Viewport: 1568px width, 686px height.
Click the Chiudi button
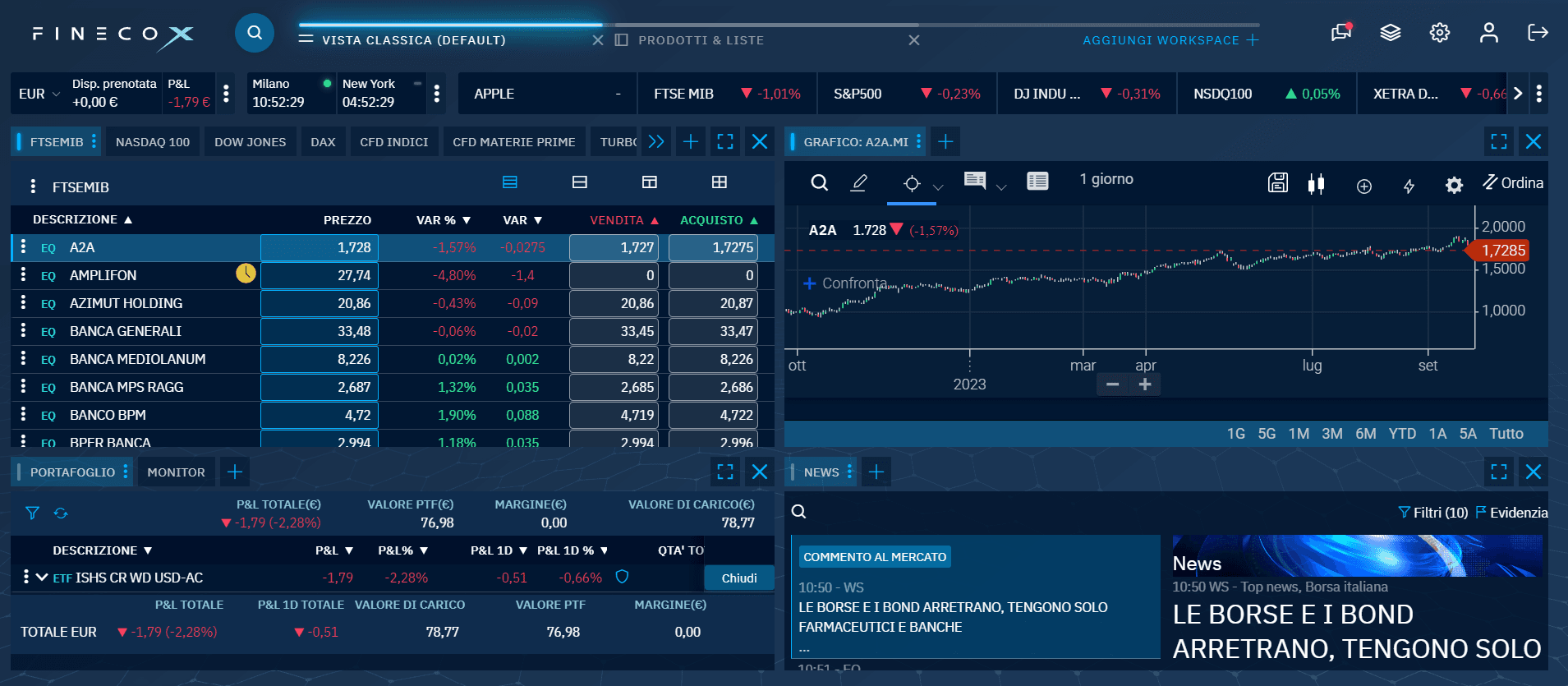pyautogui.click(x=738, y=578)
